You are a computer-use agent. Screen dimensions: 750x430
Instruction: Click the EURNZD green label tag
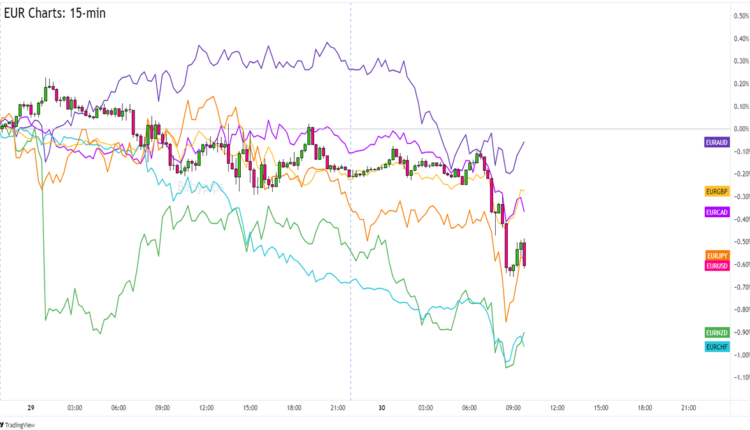click(716, 332)
